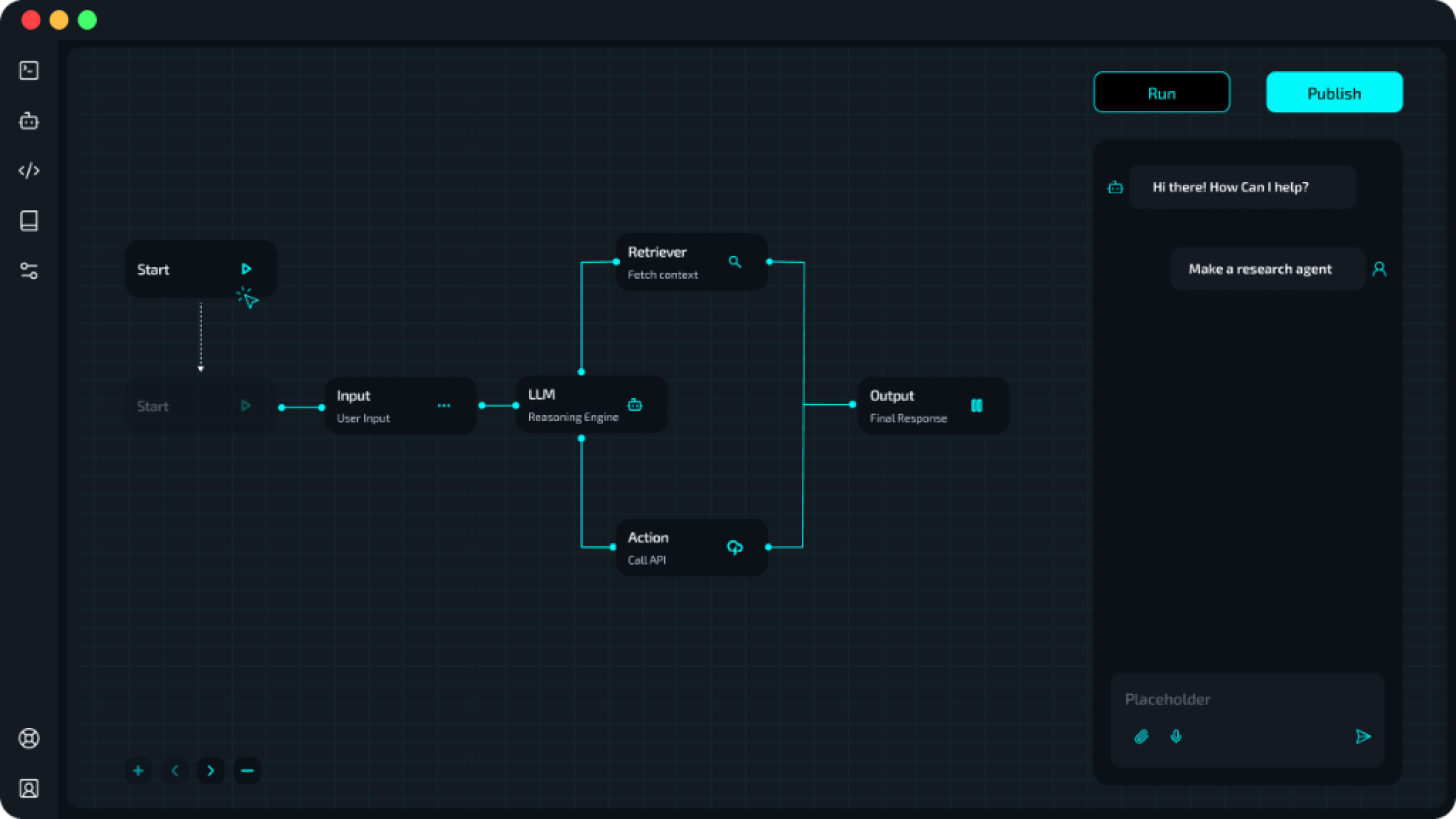This screenshot has width=1456, height=819.
Task: Open the three-dots menu on Input node
Action: click(444, 406)
